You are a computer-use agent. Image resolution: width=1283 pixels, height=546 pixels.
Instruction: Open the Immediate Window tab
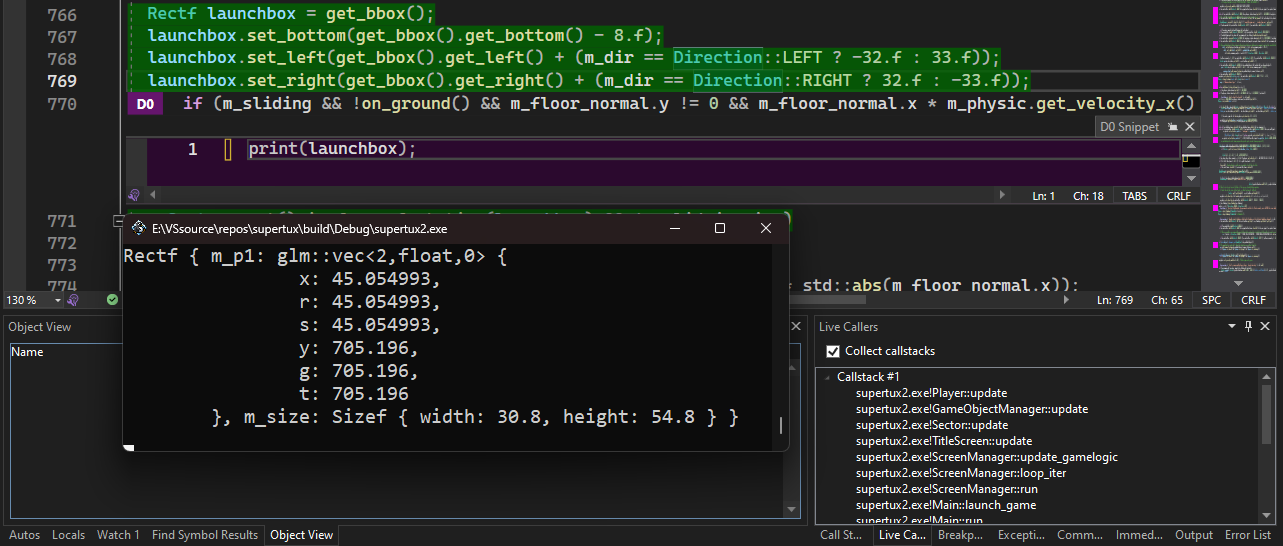[x=1139, y=535]
